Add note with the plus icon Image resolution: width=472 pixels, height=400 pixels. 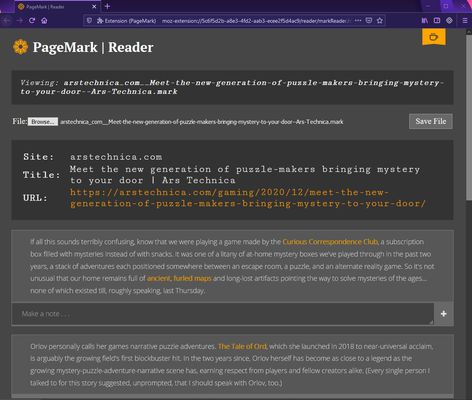coord(443,314)
